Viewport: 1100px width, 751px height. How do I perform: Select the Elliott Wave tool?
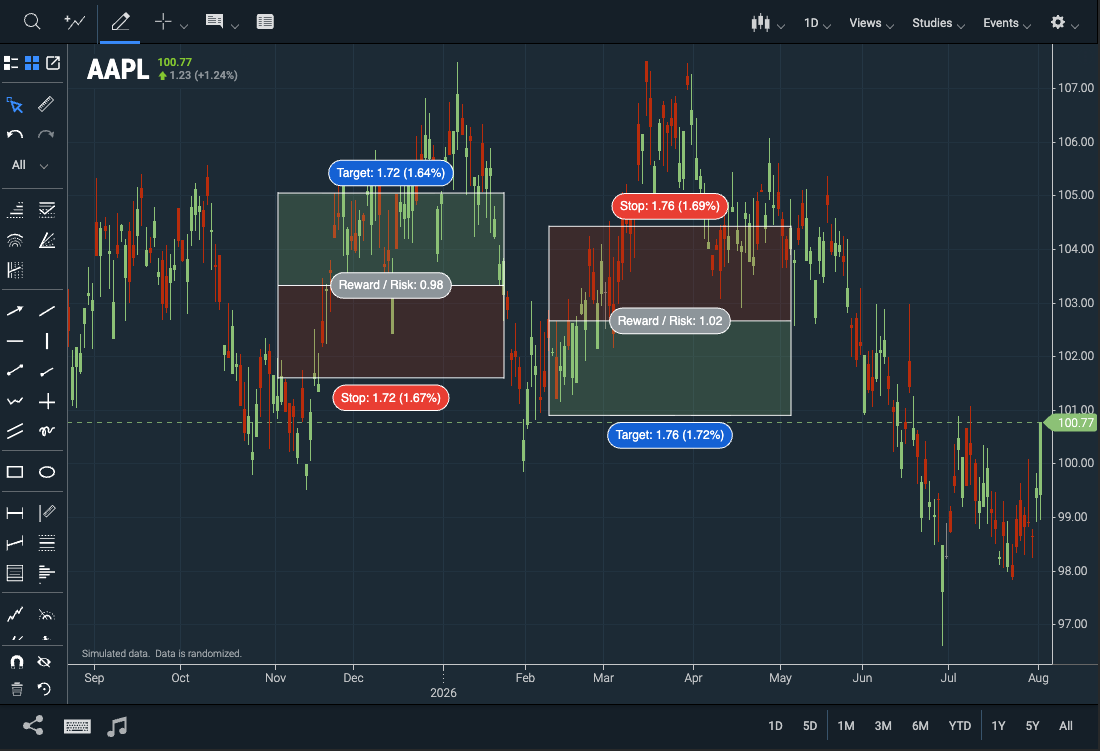pos(15,614)
